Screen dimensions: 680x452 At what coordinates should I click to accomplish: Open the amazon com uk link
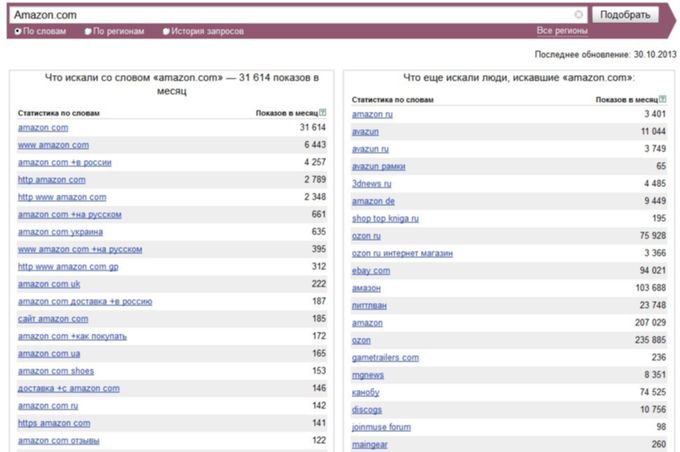click(49, 284)
